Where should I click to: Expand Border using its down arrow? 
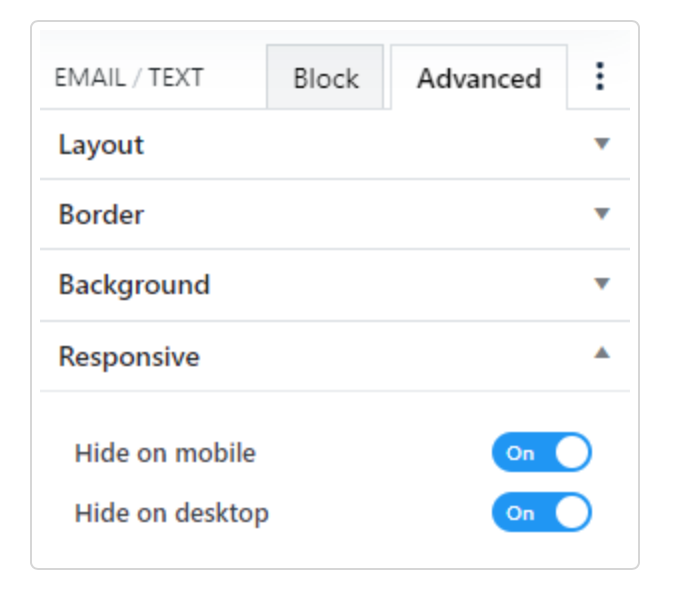pos(601,214)
